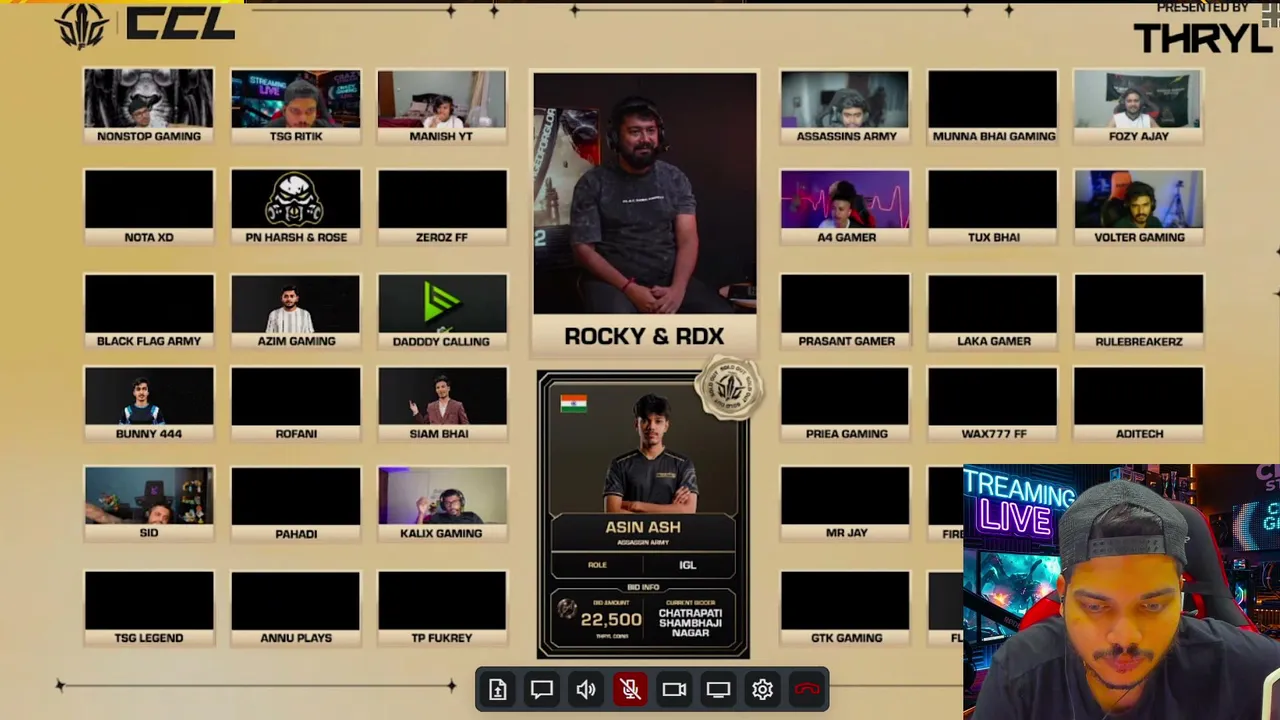The height and width of the screenshot is (720, 1280).
Task: Click the CCL logo in the header
Action: (145, 23)
